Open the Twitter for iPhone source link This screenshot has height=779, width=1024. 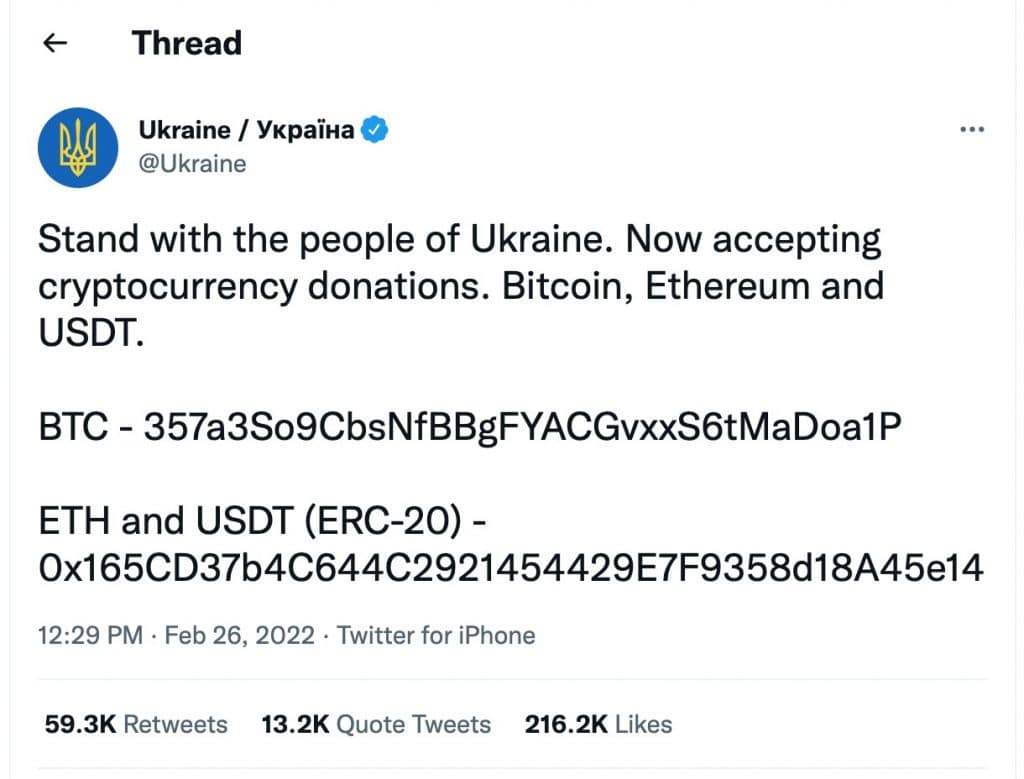click(436, 635)
